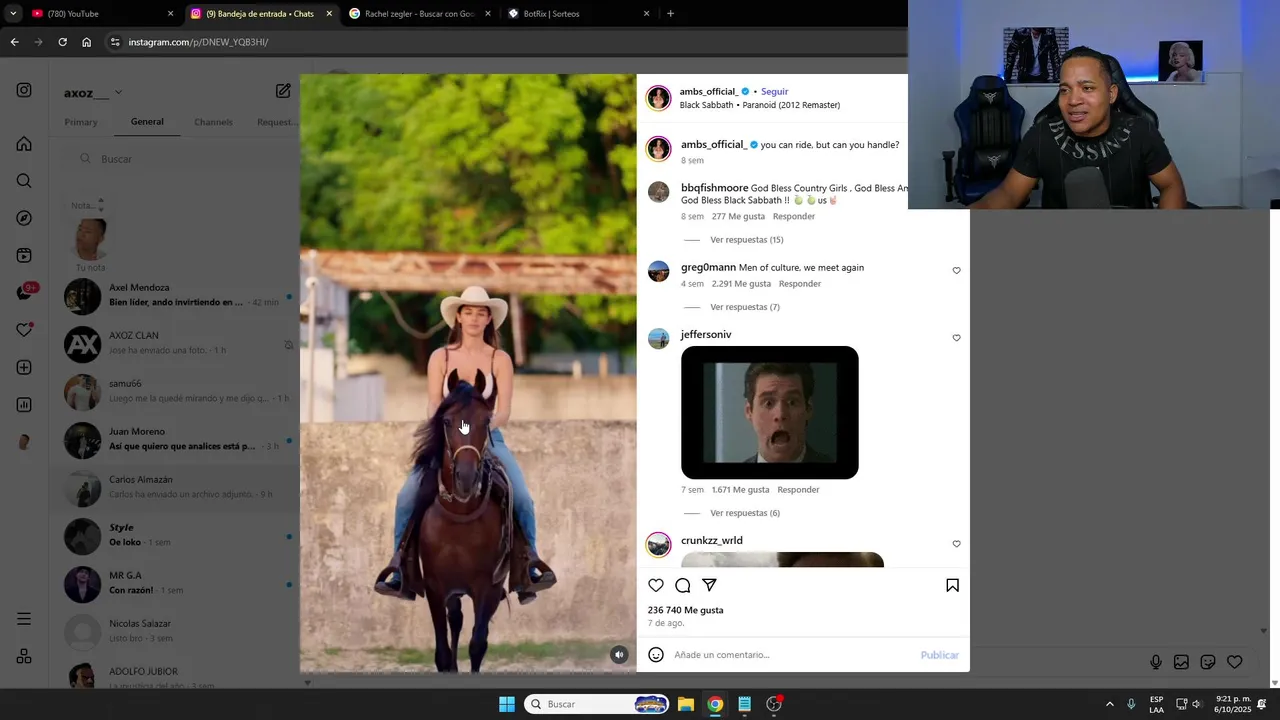The width and height of the screenshot is (1280, 720).
Task: Expand Ver respuestas (7) replies
Action: (745, 307)
